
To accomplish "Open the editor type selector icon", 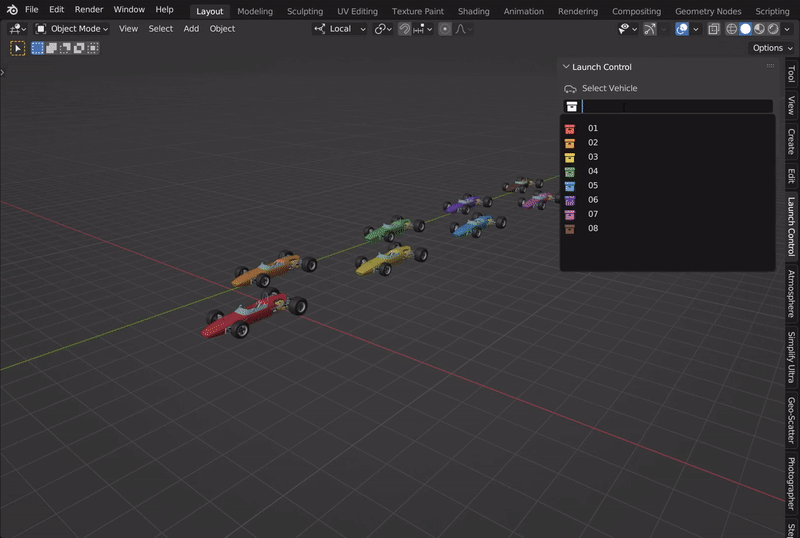I will 17,29.
